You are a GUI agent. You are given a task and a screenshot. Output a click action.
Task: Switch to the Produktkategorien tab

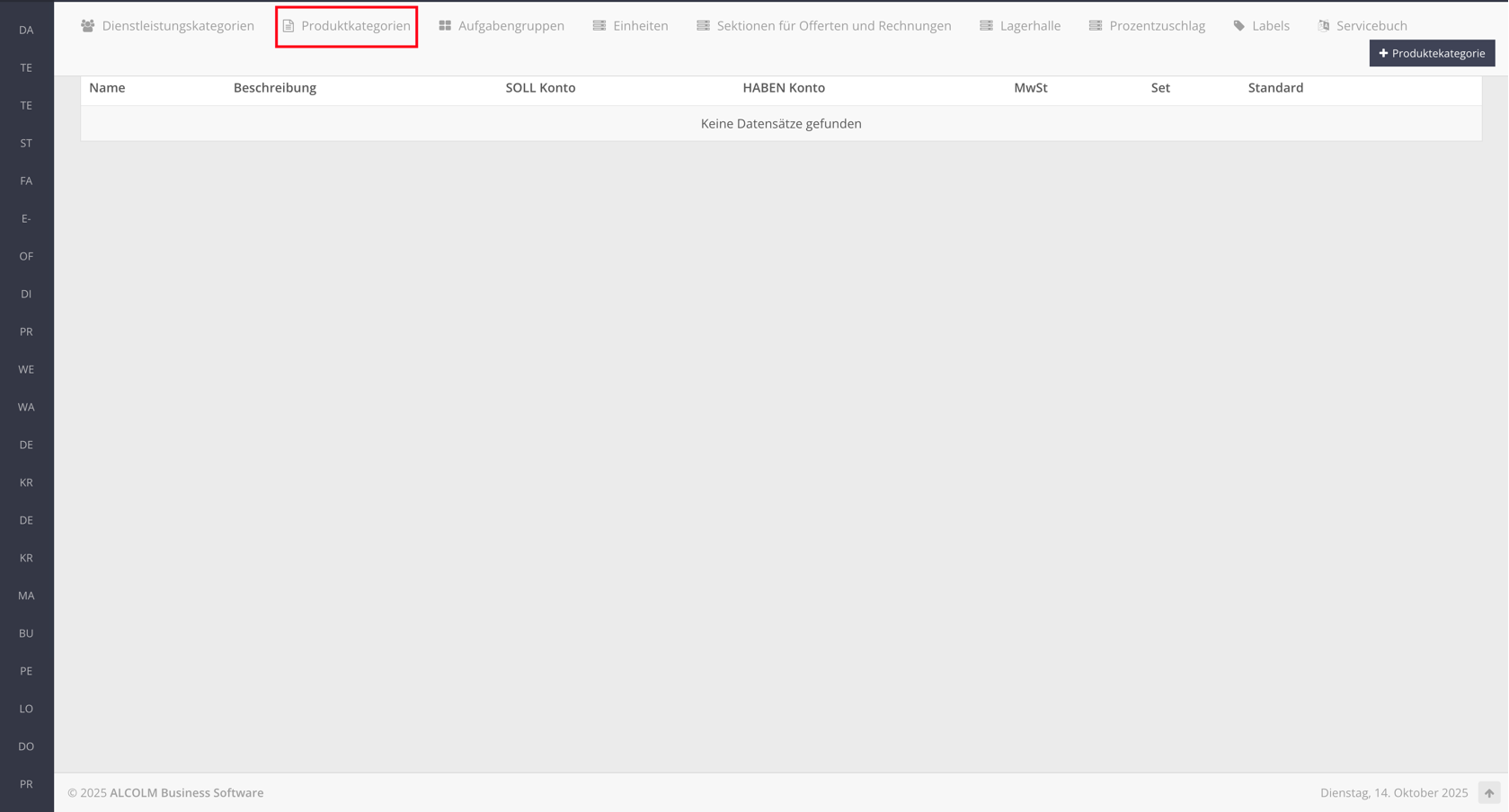(x=347, y=26)
